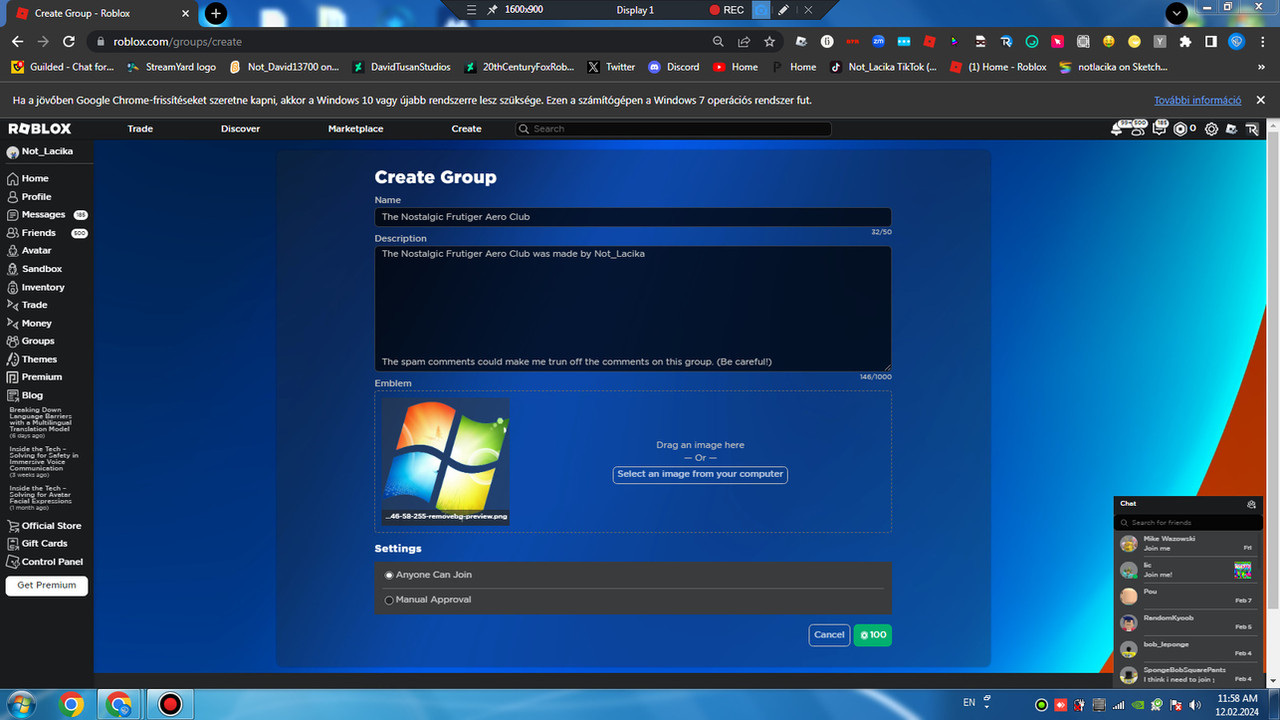This screenshot has height=720, width=1280.
Task: Open Create in the Roblox header
Action: click(x=466, y=129)
